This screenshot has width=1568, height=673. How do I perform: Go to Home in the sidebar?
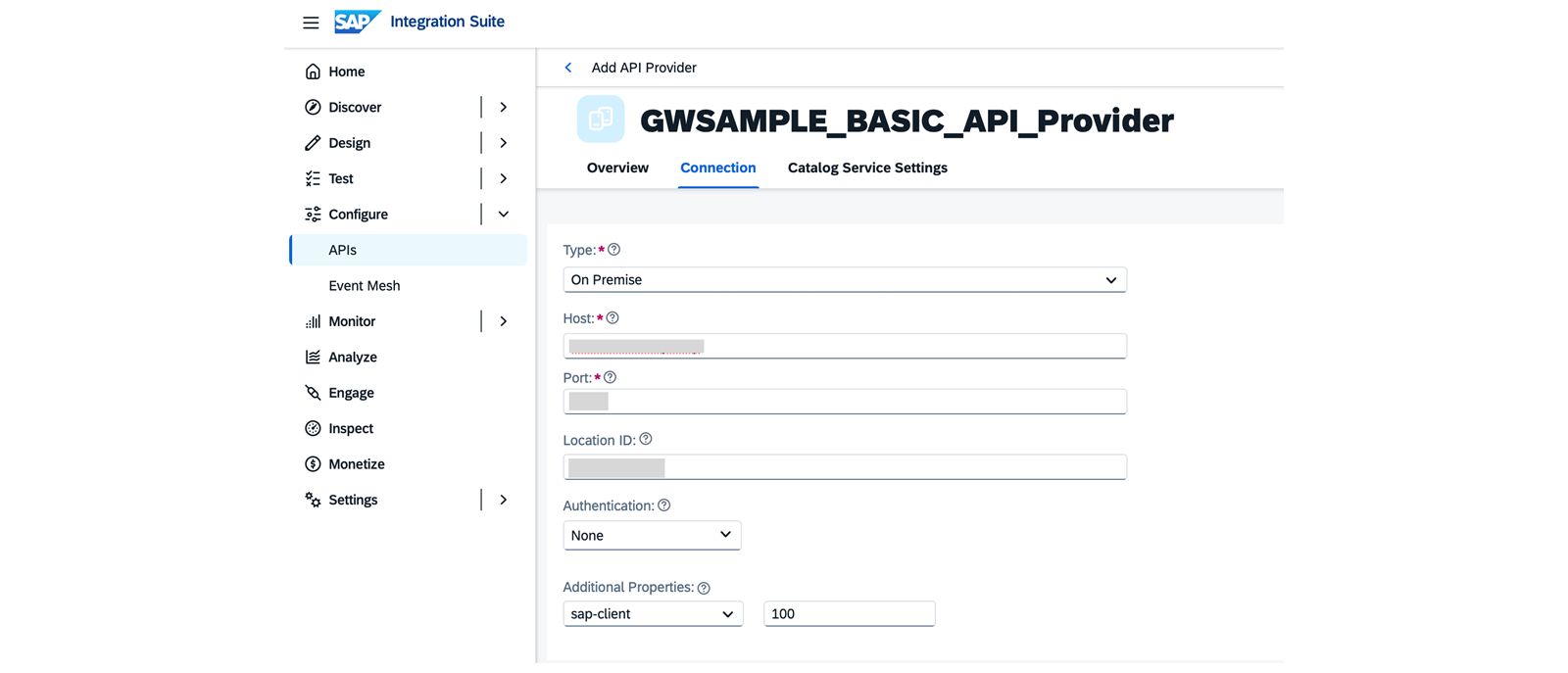point(347,72)
